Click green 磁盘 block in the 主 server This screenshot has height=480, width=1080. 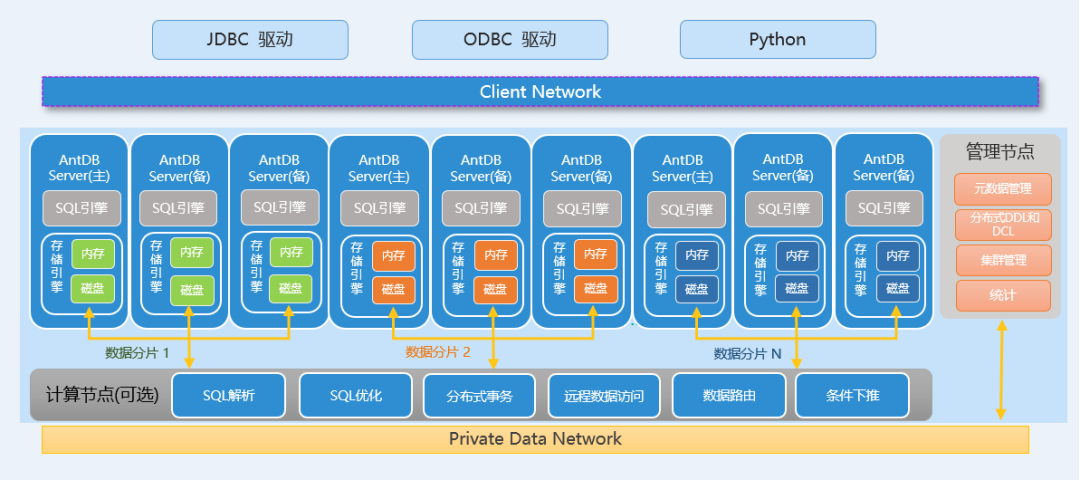point(92,289)
